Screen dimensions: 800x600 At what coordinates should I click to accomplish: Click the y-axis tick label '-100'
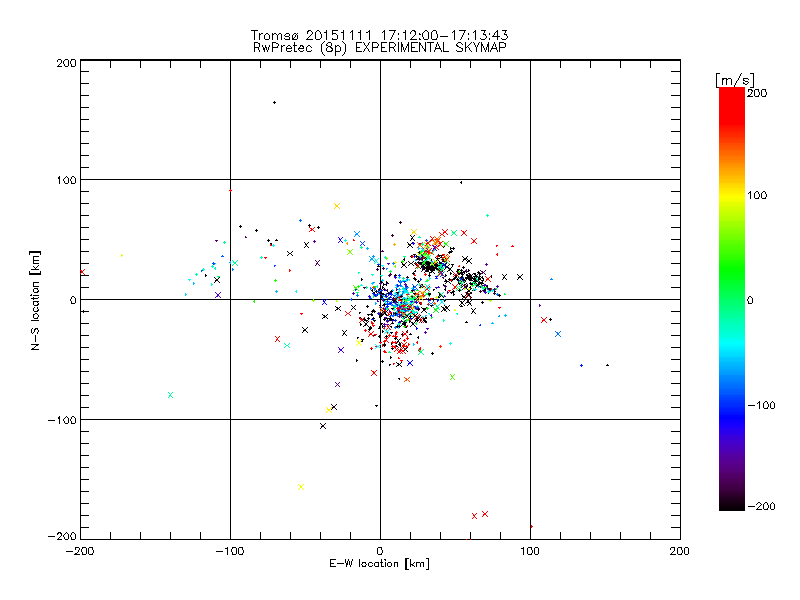pyautogui.click(x=62, y=420)
